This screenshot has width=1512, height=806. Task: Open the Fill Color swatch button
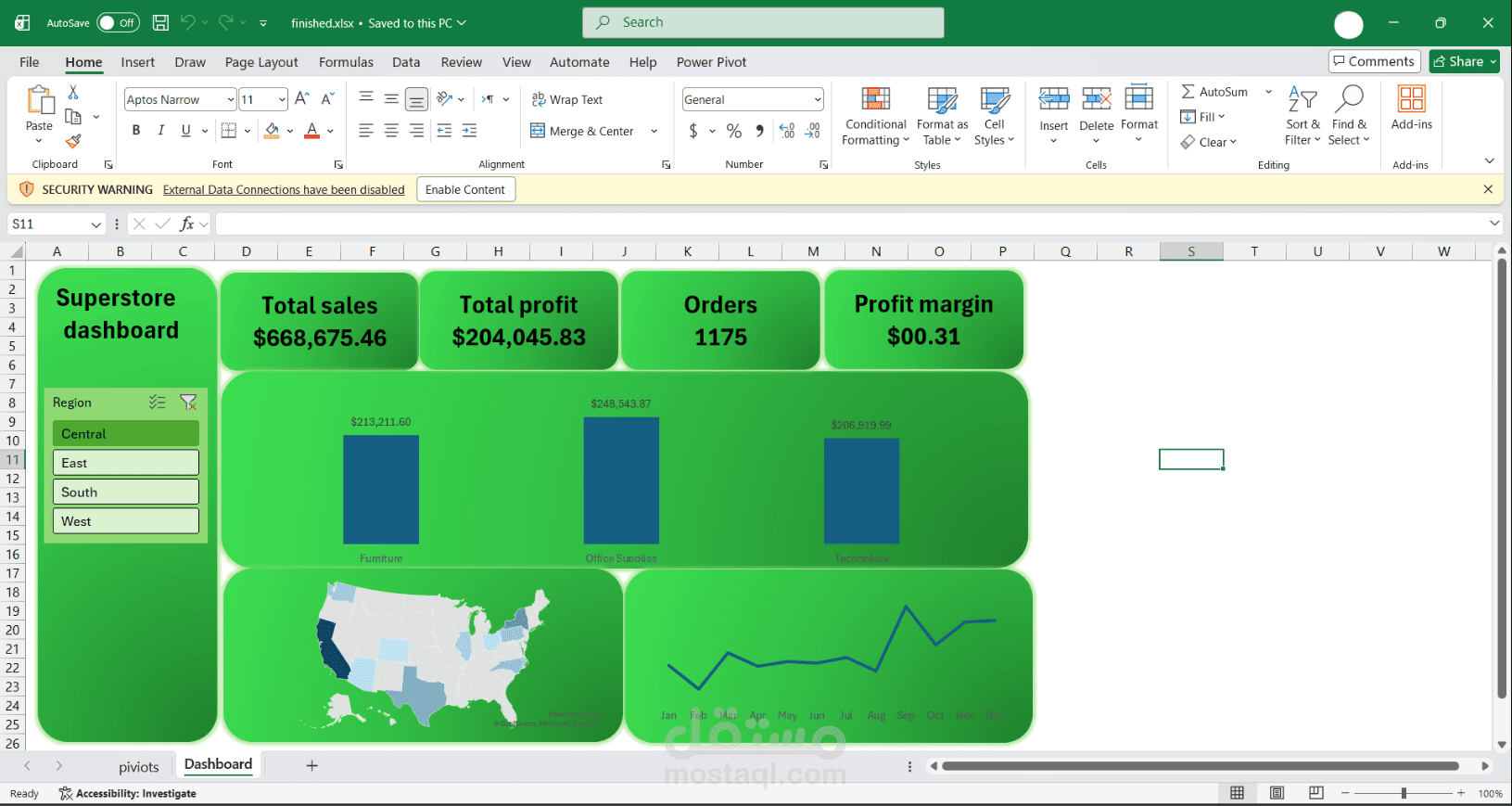coord(272,131)
